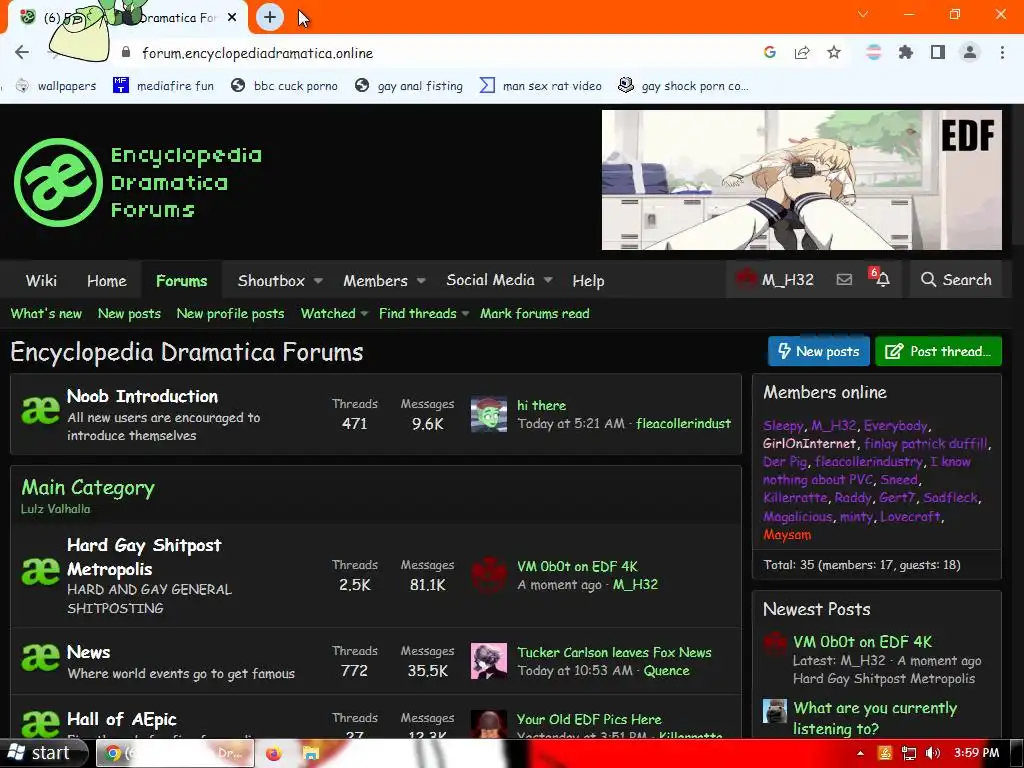Screen dimensions: 1024x768
Task: Open the file explorer taskbar icon
Action: 311,754
